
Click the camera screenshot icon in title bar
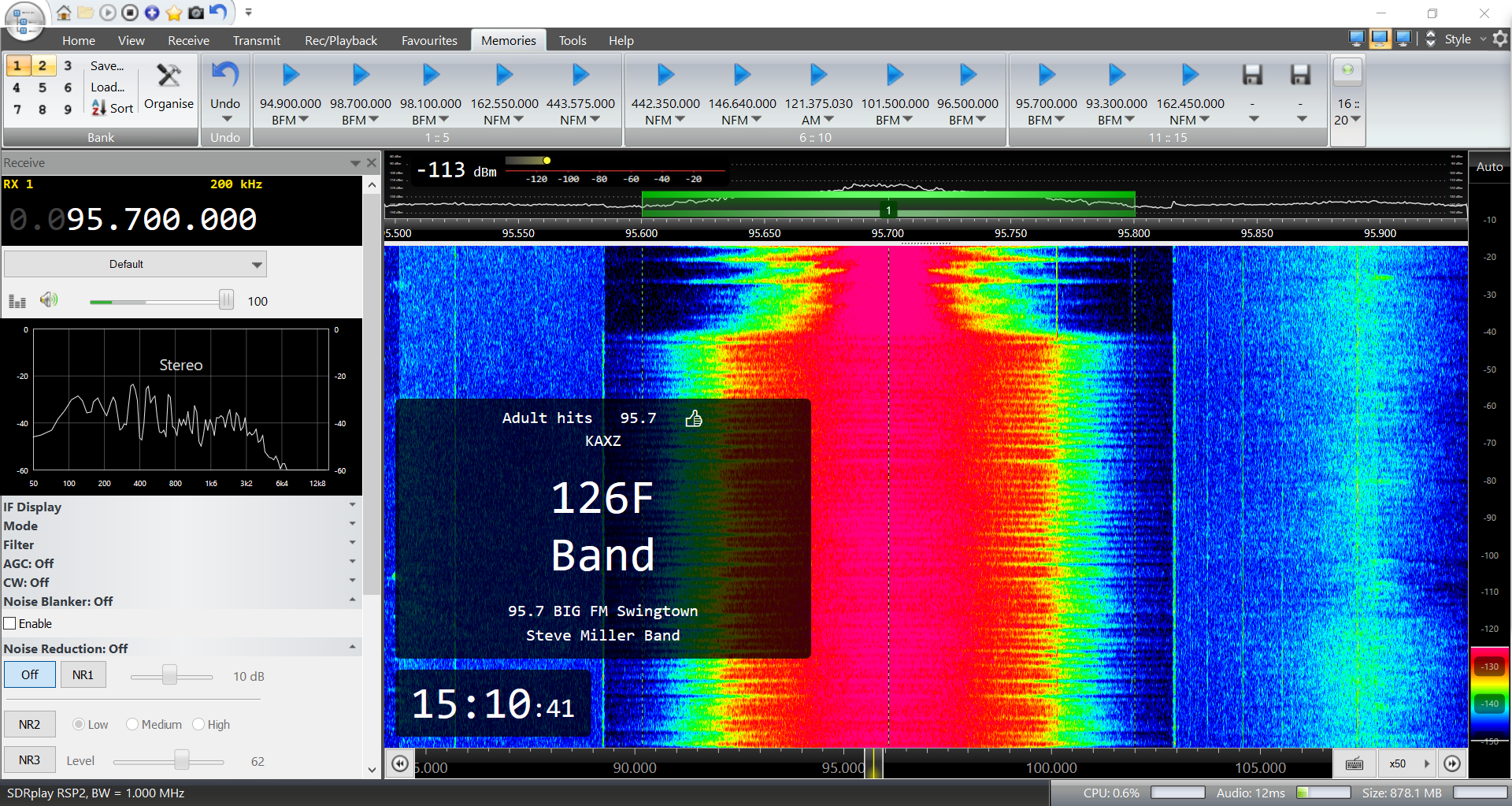(196, 13)
